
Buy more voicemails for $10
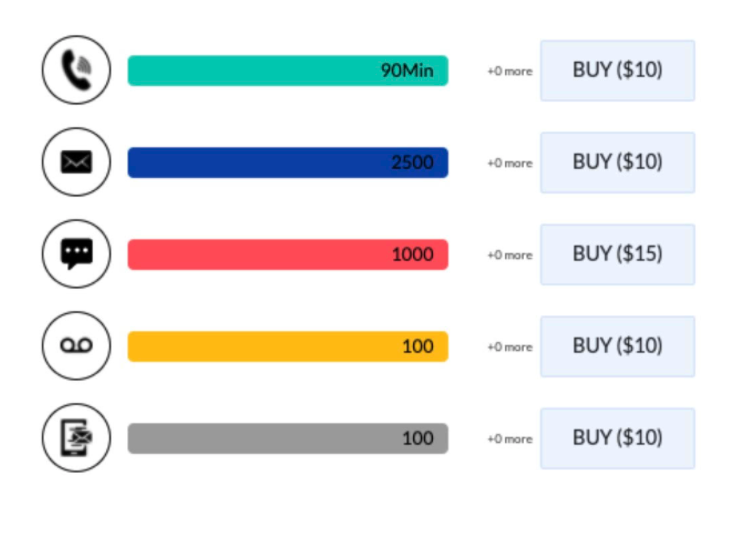[x=617, y=346]
